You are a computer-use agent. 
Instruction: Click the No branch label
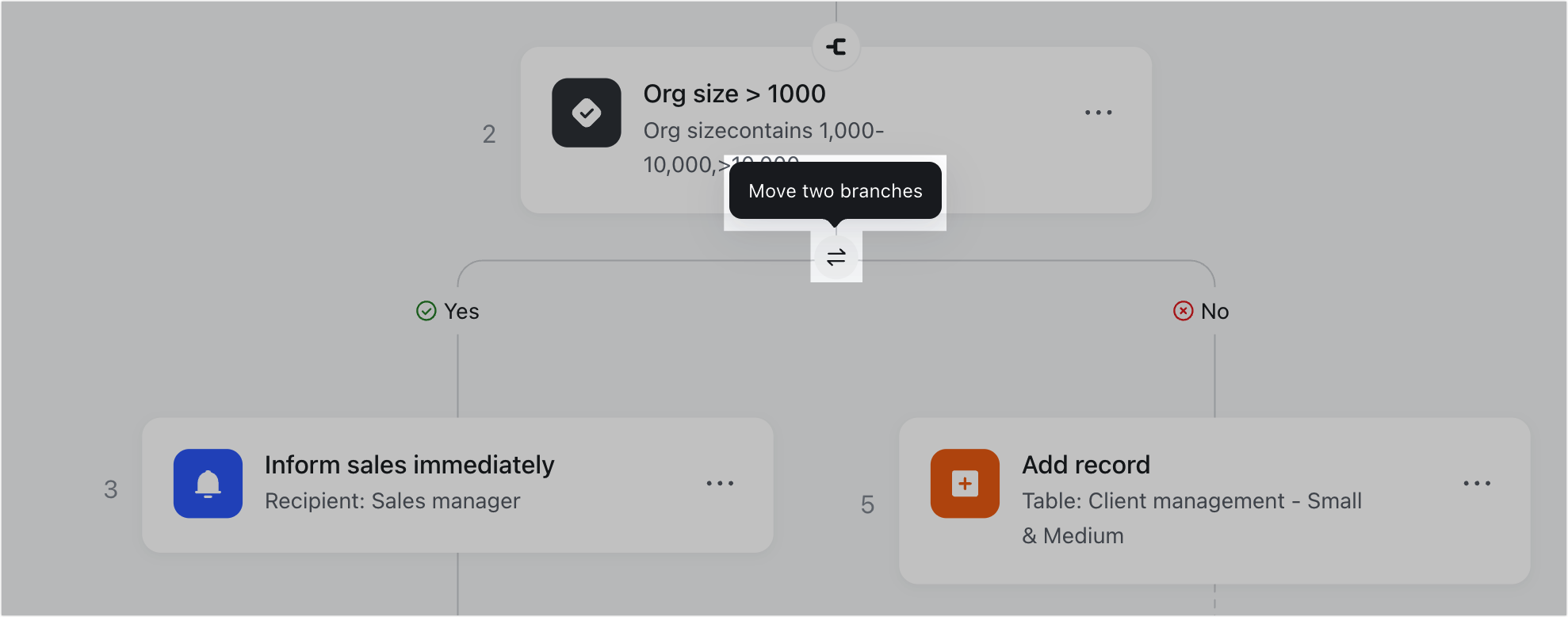[x=1213, y=311]
